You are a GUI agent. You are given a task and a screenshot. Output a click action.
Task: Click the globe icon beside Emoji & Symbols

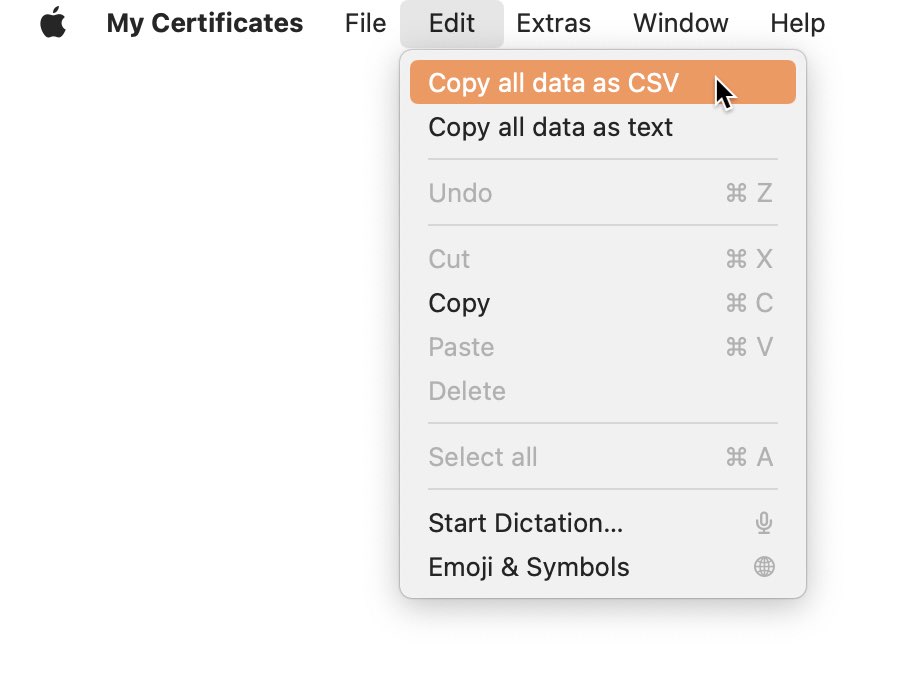click(764, 567)
